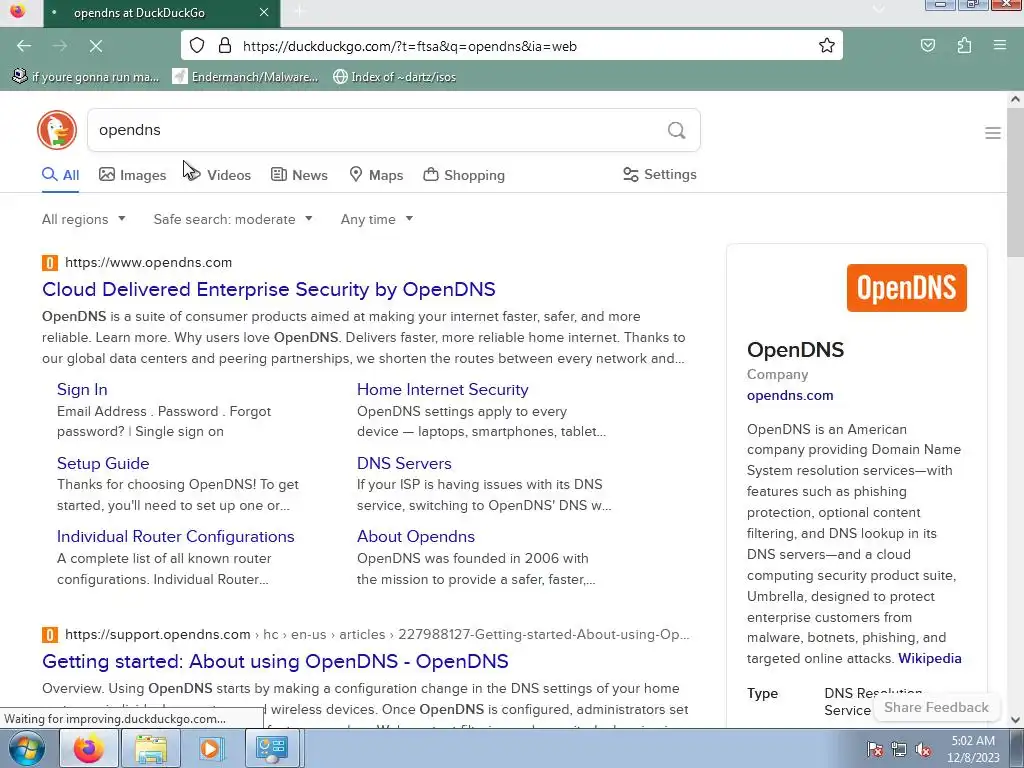Switch to the Shopping tab
The image size is (1024, 768).
(x=464, y=175)
